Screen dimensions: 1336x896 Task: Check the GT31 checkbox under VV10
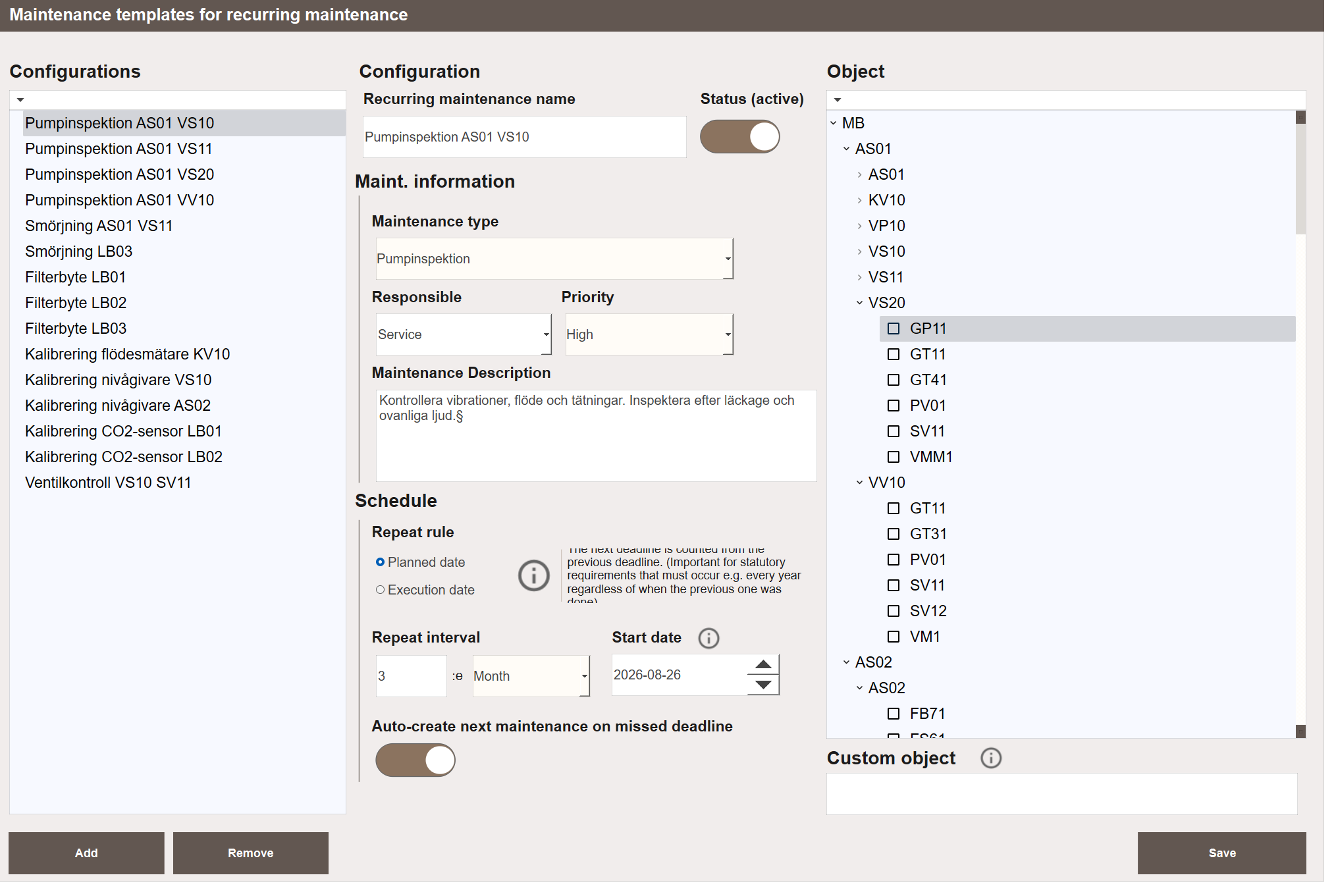(x=894, y=534)
